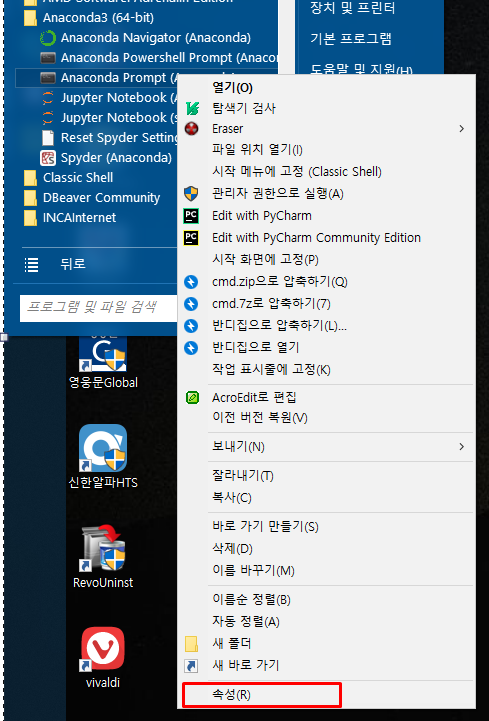
Task: Expand the 보내기(N) submenu arrow
Action: tap(461, 446)
